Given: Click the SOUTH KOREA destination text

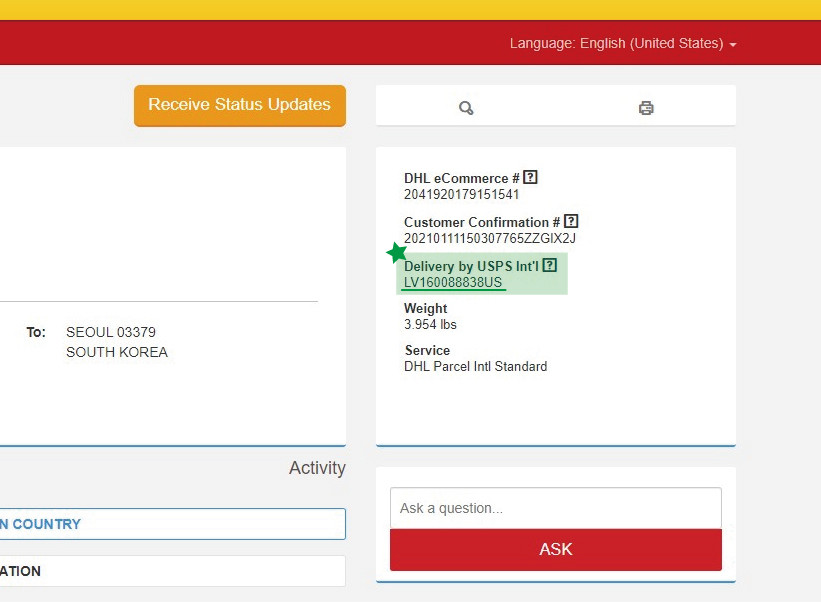Looking at the screenshot, I should [117, 352].
